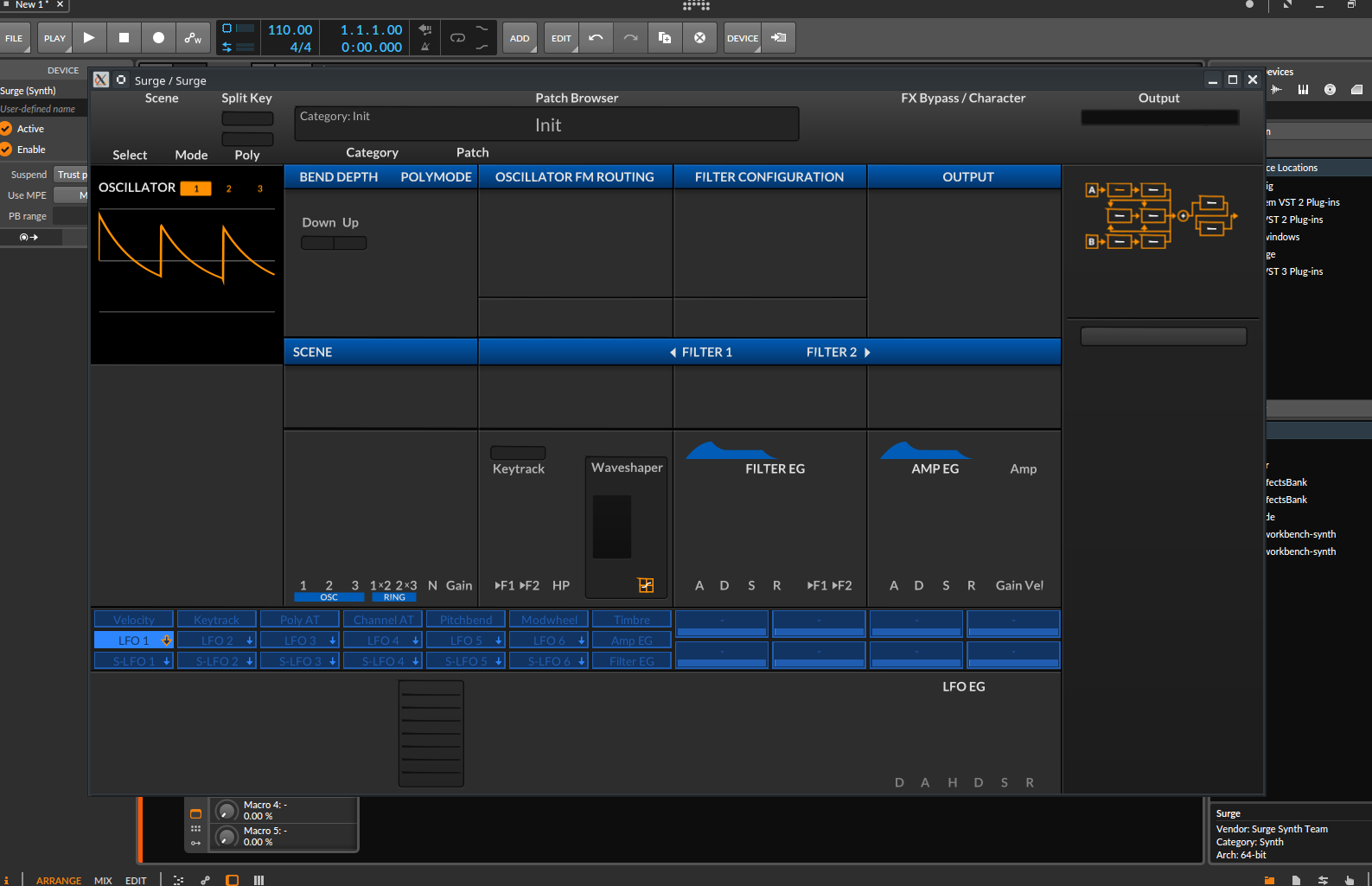Toggle the Enable checkbox in device panel

pos(6,150)
